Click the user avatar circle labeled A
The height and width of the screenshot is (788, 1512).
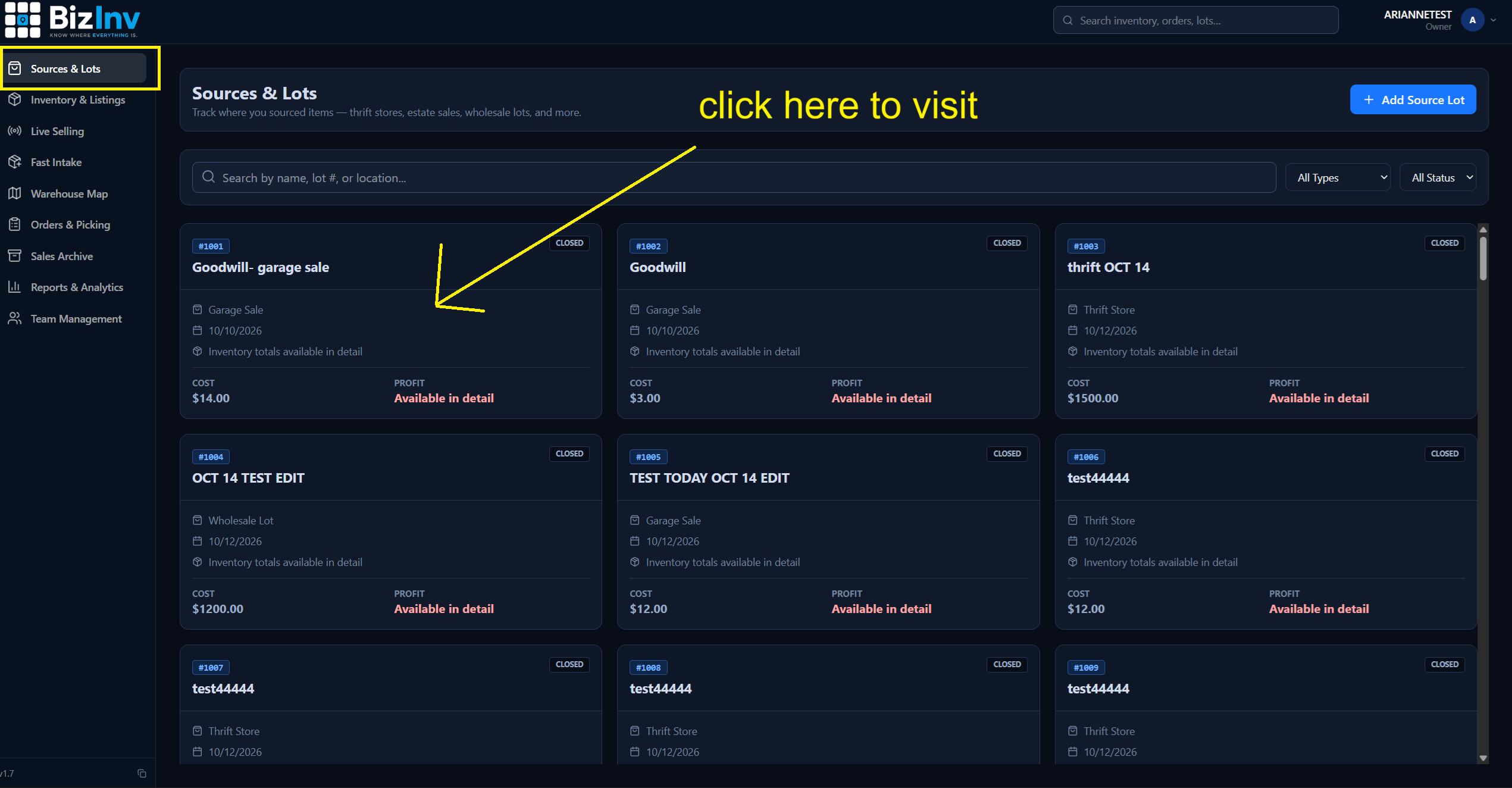[x=1473, y=20]
